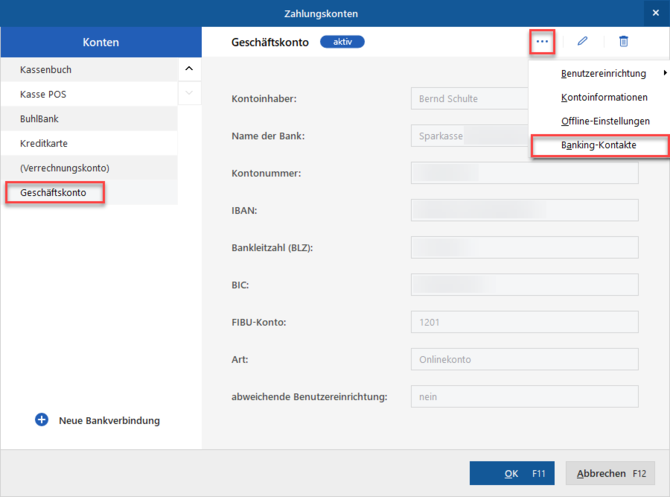Click the abweichende Benutzereinrichtung field

(525, 397)
